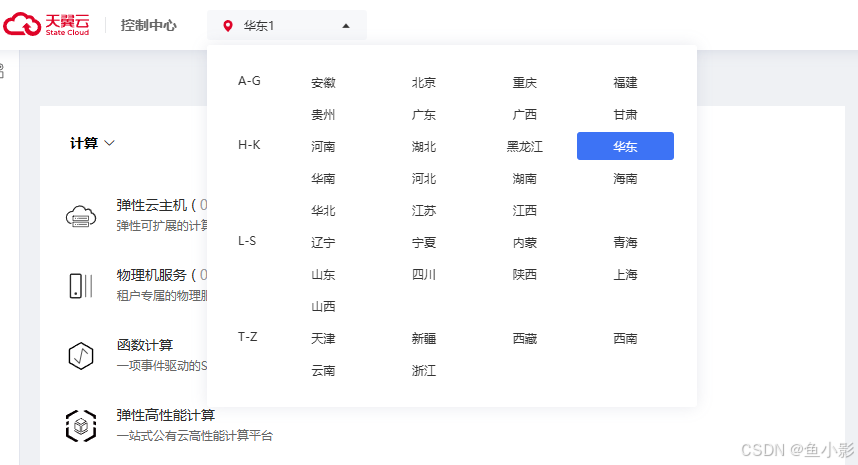
Task: Open 控制中心 in the header
Action: (149, 25)
